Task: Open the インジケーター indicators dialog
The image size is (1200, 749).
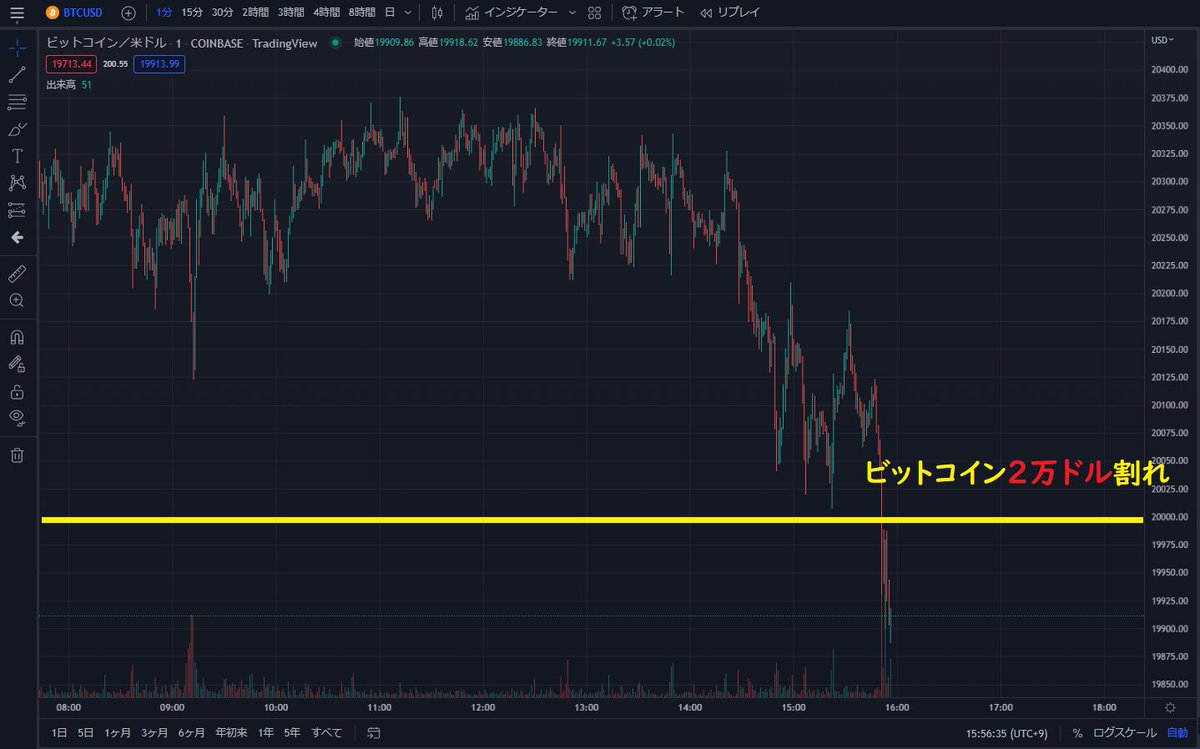Action: (510, 13)
